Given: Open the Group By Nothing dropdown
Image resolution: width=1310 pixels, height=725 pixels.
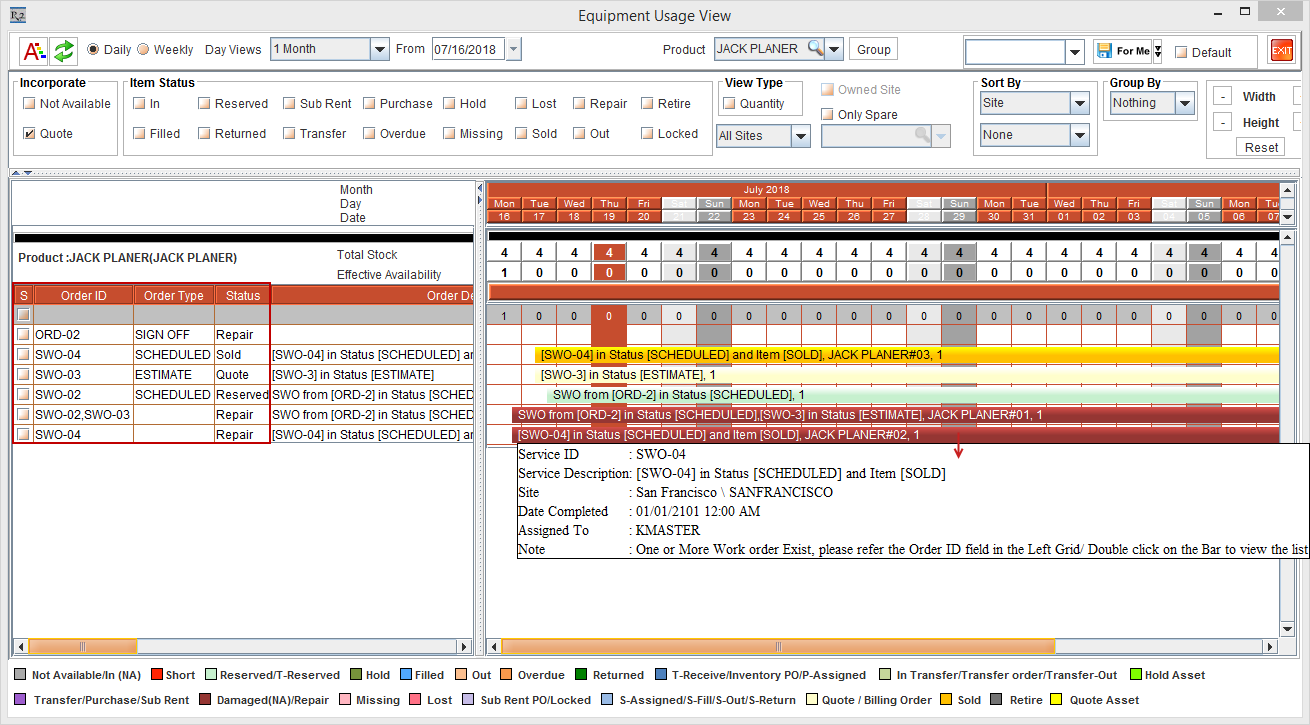Looking at the screenshot, I should 1185,103.
